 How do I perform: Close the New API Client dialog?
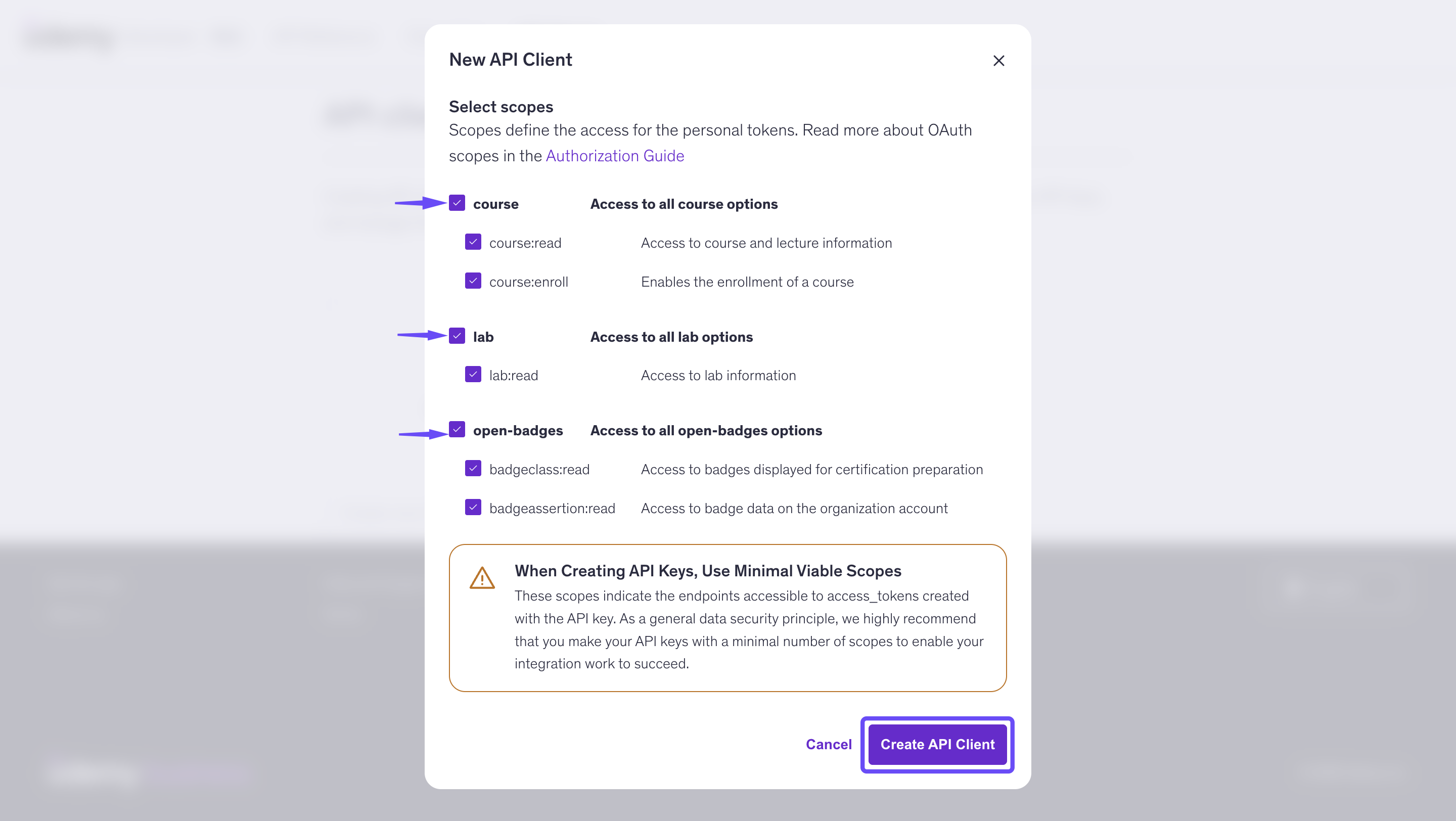click(x=998, y=61)
